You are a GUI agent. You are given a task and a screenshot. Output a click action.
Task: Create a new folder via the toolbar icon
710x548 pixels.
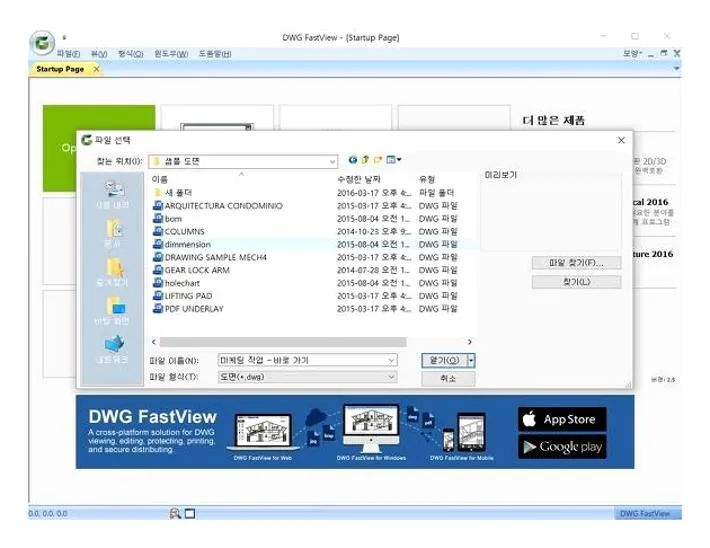click(x=378, y=160)
